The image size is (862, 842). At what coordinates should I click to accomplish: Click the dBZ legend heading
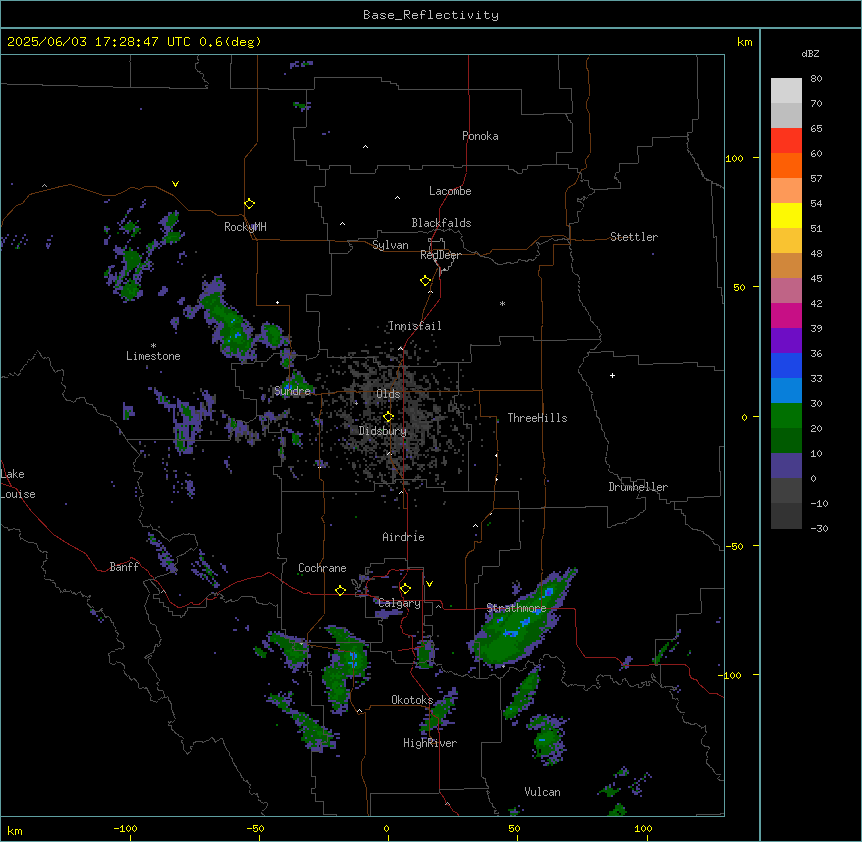tap(810, 54)
